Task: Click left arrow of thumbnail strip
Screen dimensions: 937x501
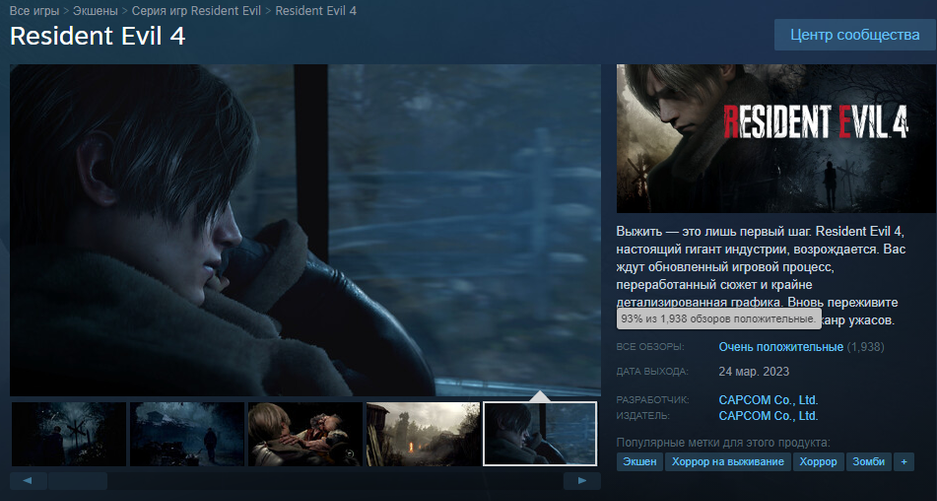Action: (x=28, y=481)
